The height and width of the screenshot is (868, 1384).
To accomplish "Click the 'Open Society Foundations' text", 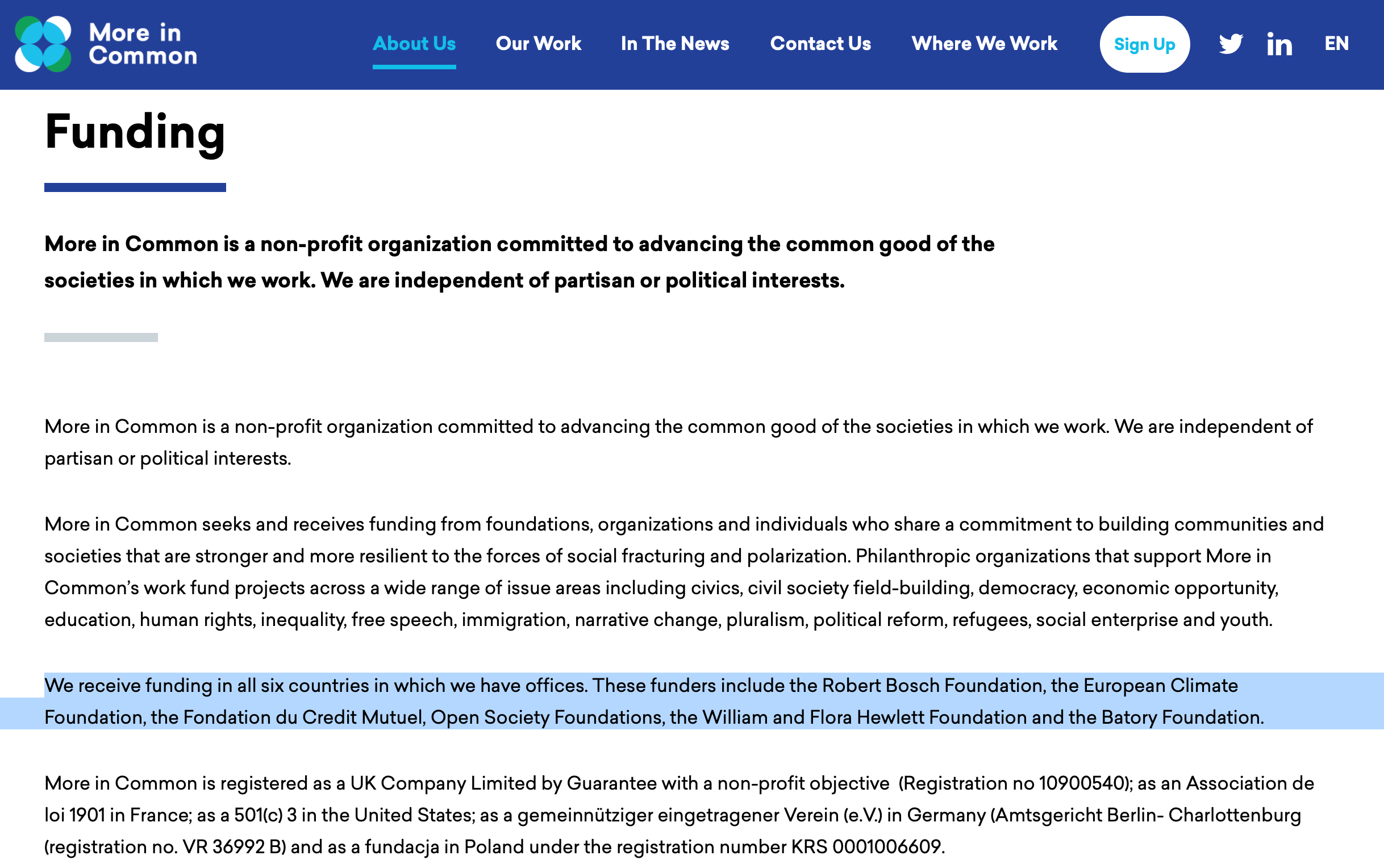I will (x=546, y=717).
